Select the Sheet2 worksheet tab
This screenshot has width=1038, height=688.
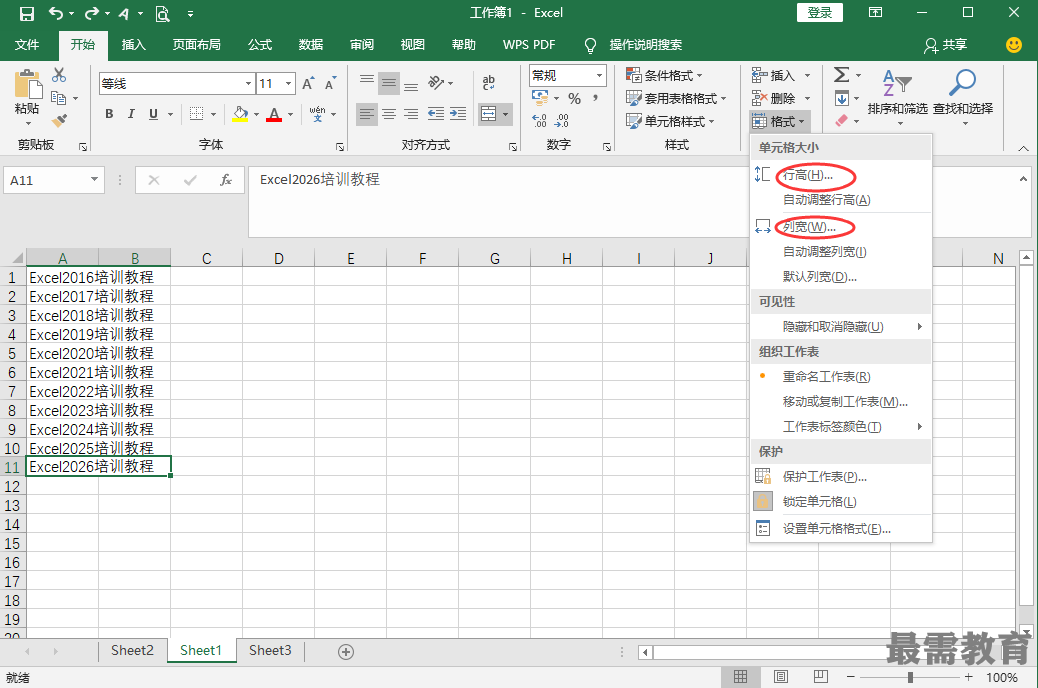coord(132,650)
